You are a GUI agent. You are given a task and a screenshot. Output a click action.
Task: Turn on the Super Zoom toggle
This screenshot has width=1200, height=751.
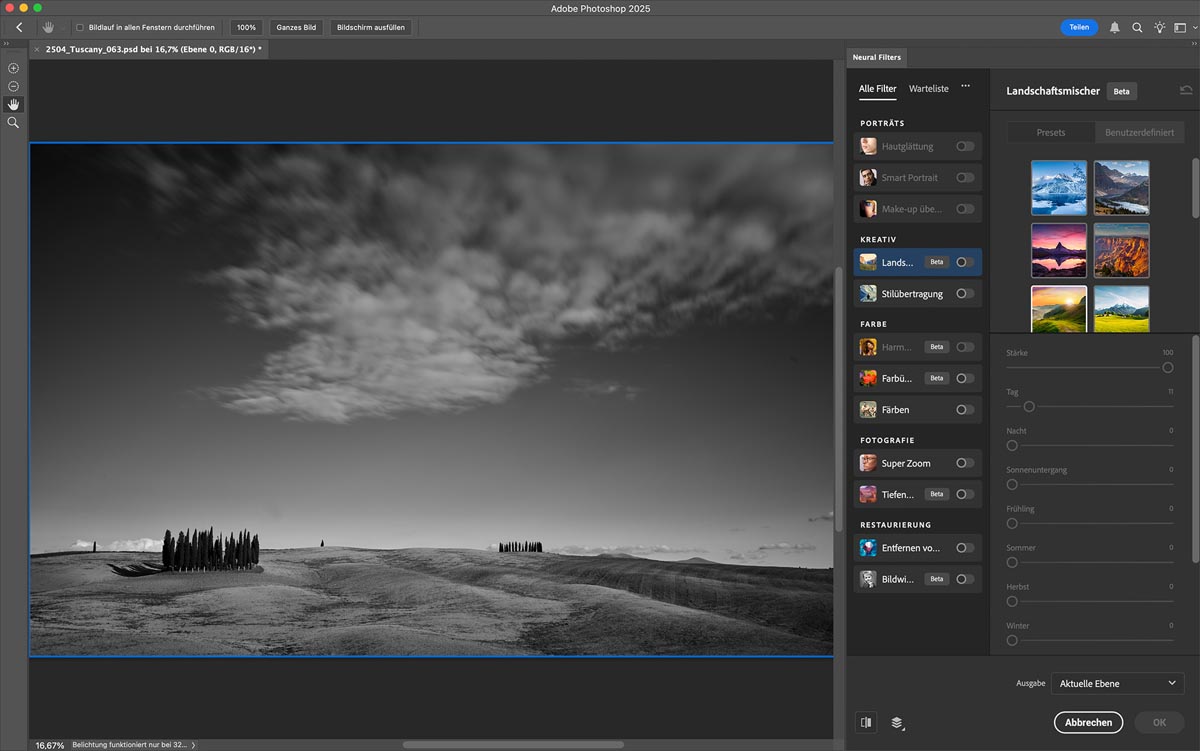coord(964,463)
